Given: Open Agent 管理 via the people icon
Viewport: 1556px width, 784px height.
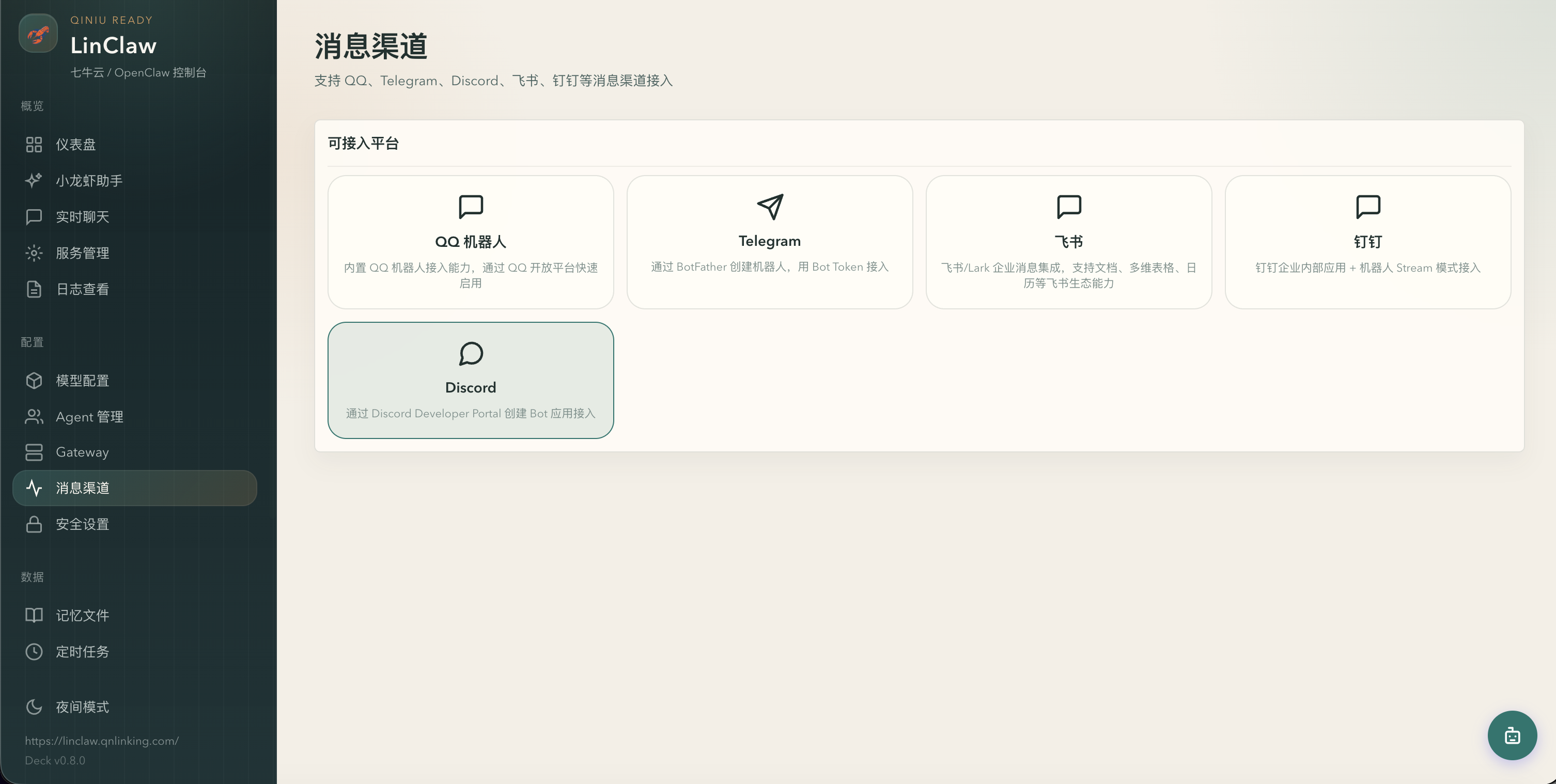Looking at the screenshot, I should [34, 416].
